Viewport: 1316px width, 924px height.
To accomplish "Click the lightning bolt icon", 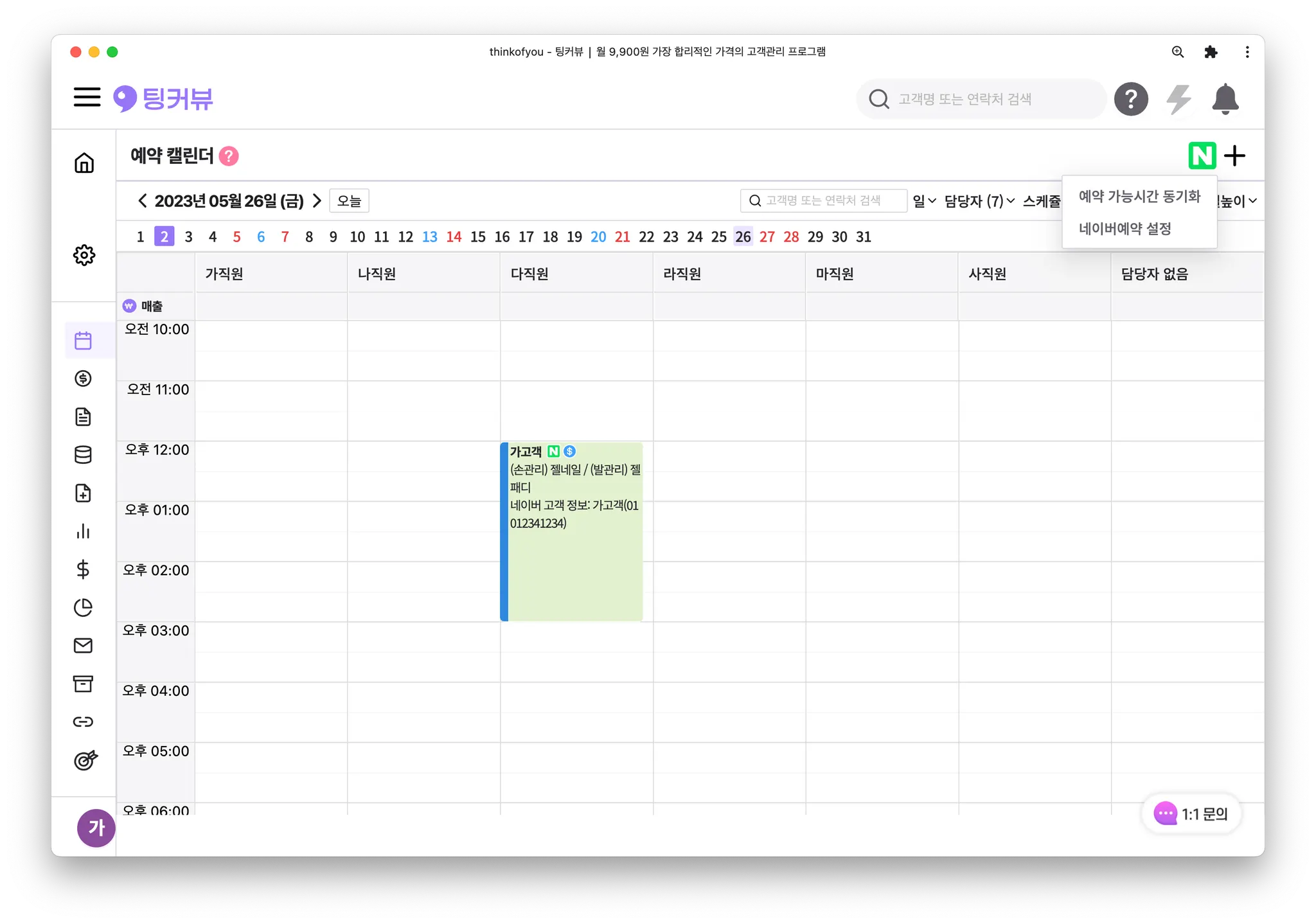I will pyautogui.click(x=1178, y=99).
